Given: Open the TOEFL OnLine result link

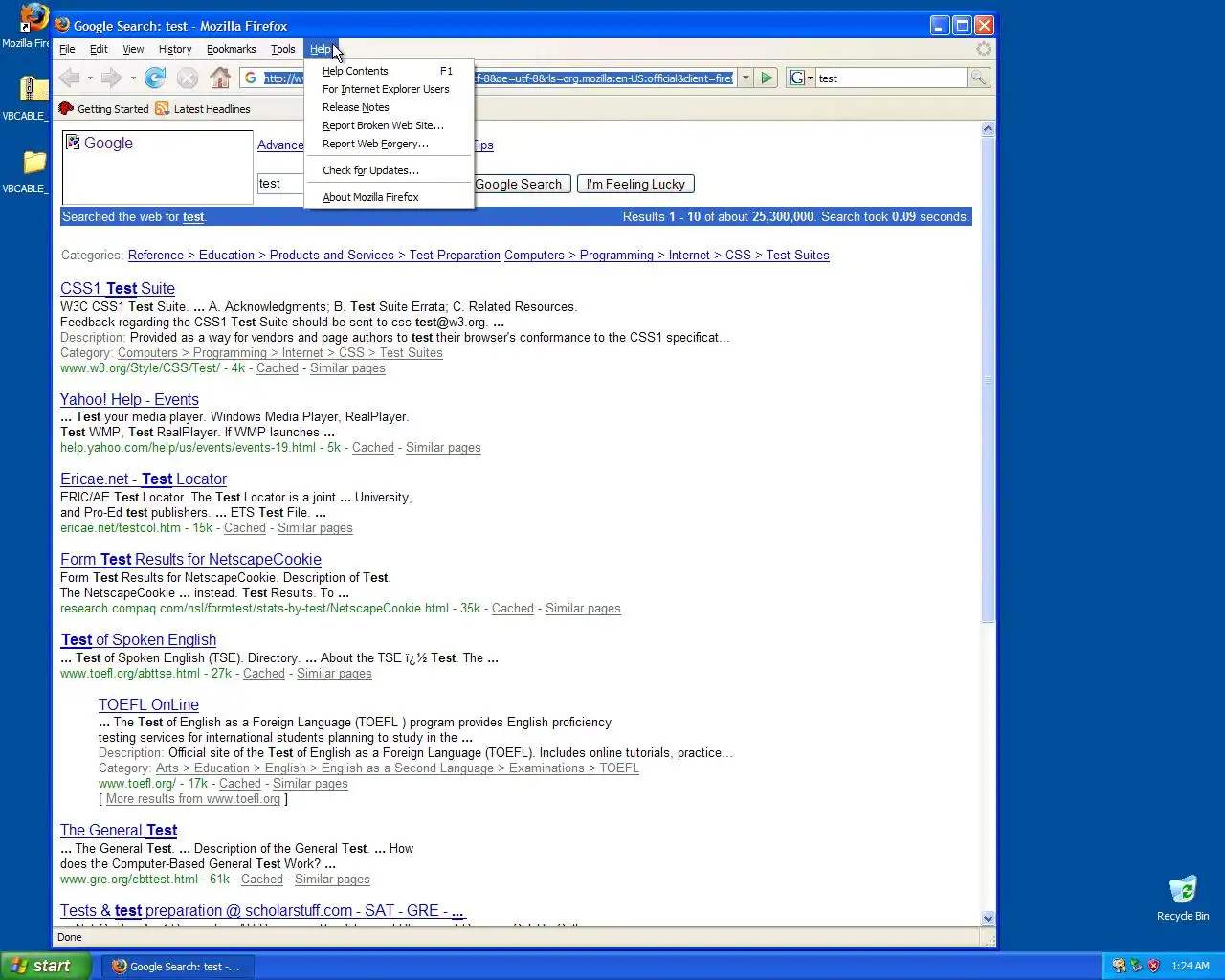Looking at the screenshot, I should 148,704.
